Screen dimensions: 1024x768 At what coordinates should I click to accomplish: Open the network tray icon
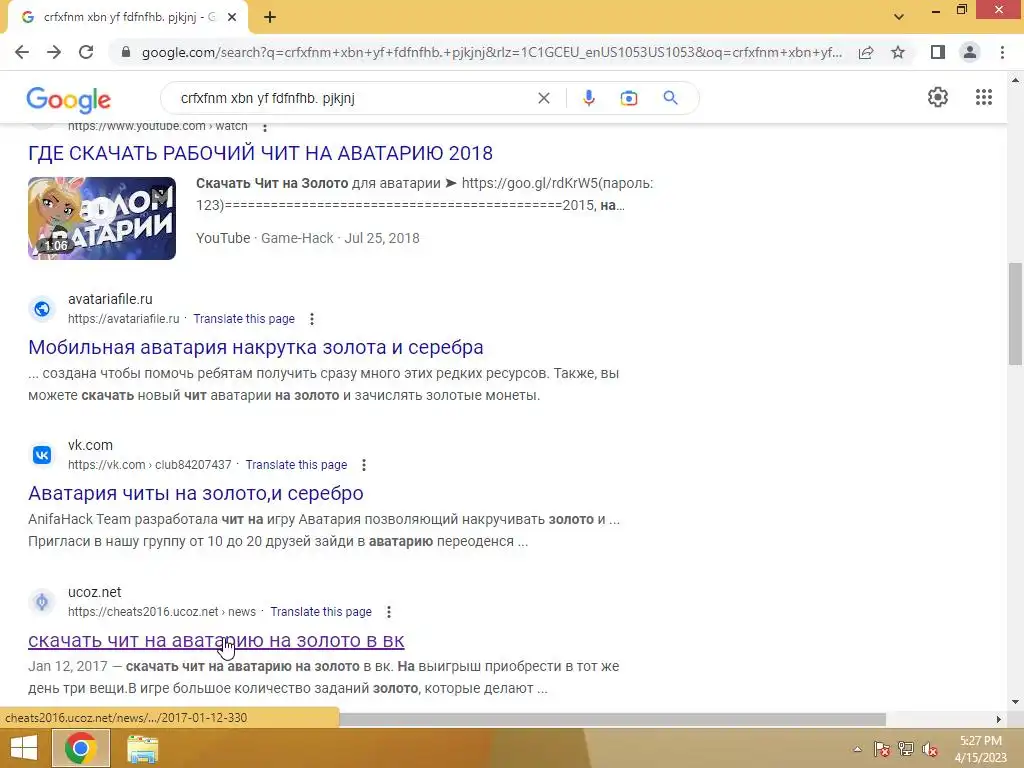(x=906, y=749)
